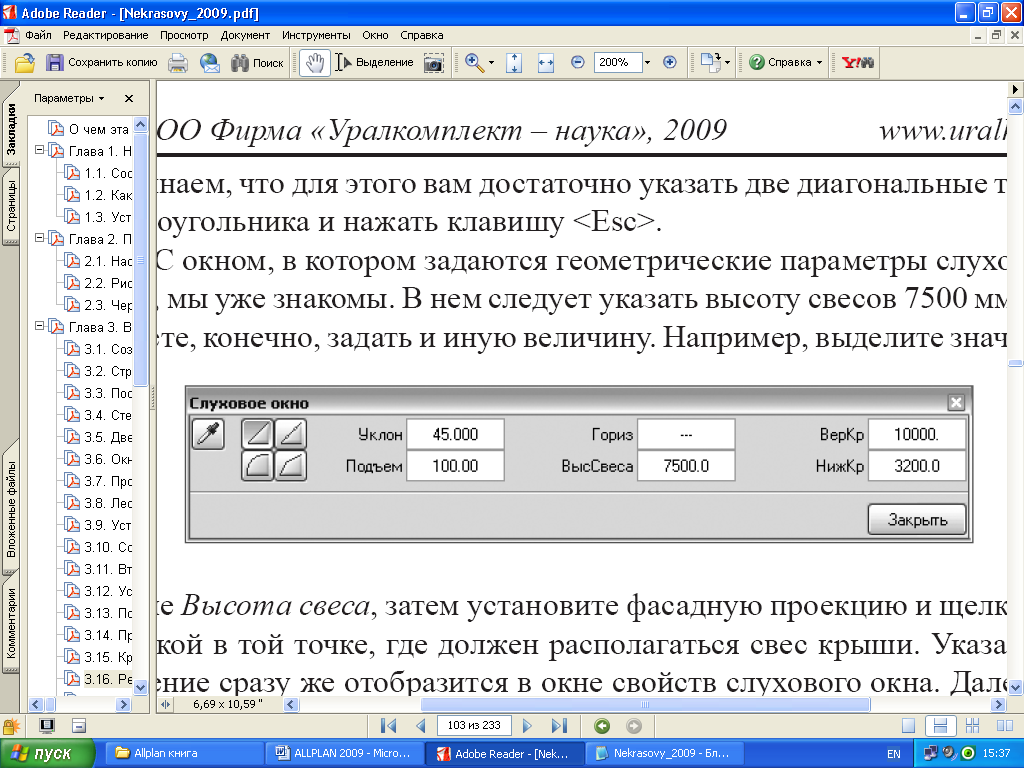This screenshot has width=1024, height=768.
Task: Switch to facing pages layout
Action: coord(1005,726)
